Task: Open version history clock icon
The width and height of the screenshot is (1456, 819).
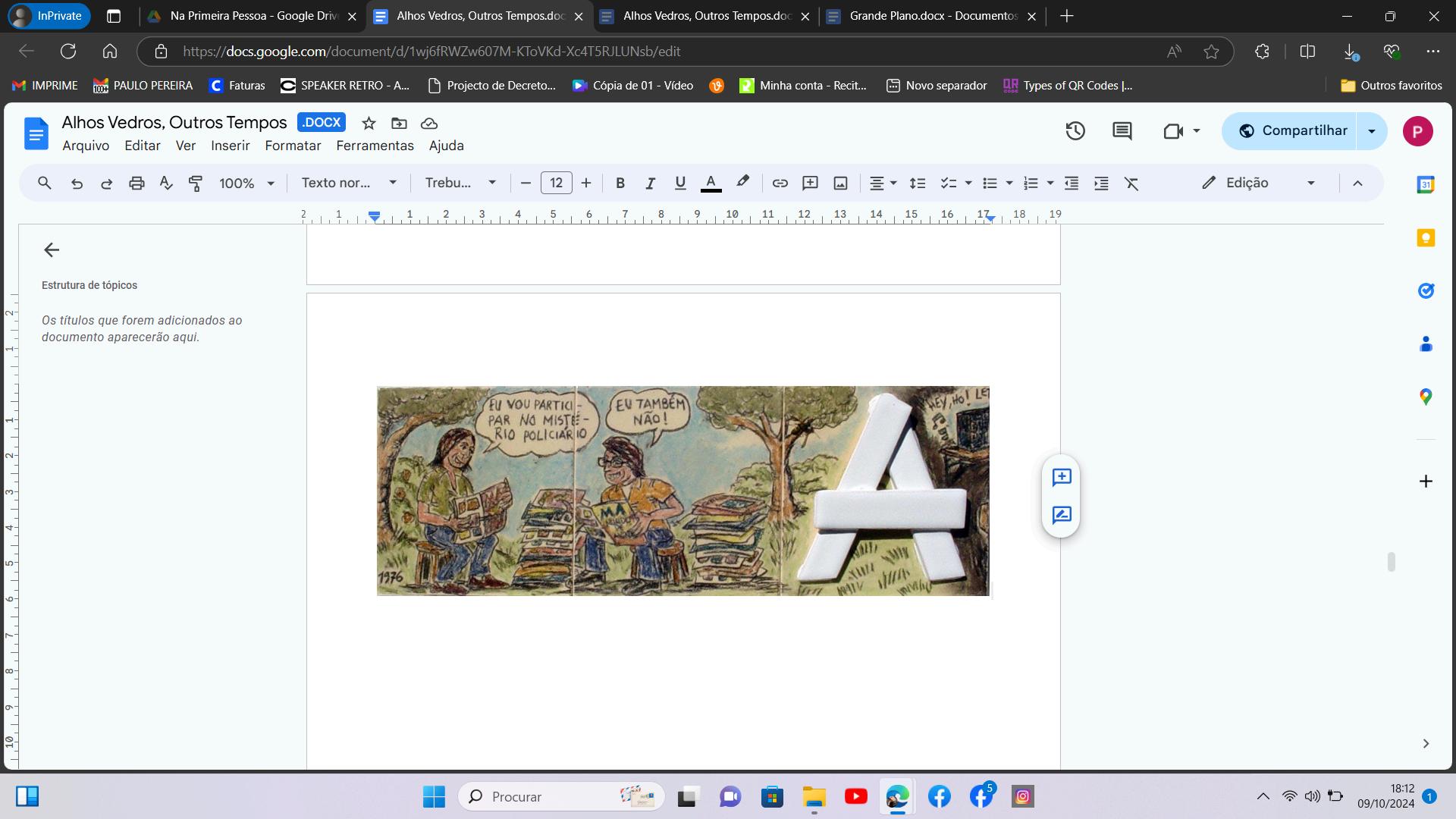Action: click(1075, 131)
